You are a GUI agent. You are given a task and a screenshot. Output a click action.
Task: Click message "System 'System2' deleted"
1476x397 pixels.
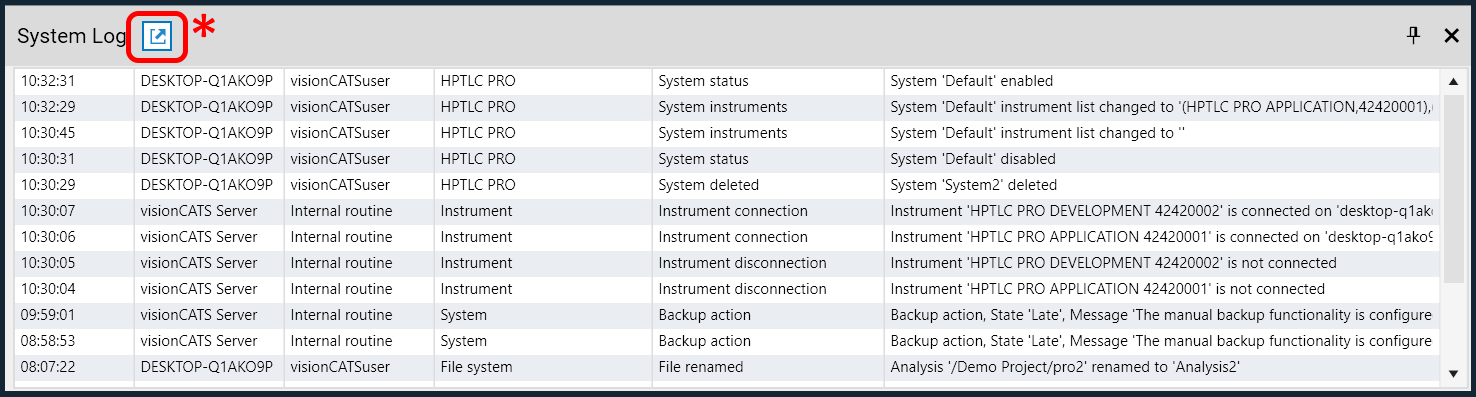click(973, 185)
